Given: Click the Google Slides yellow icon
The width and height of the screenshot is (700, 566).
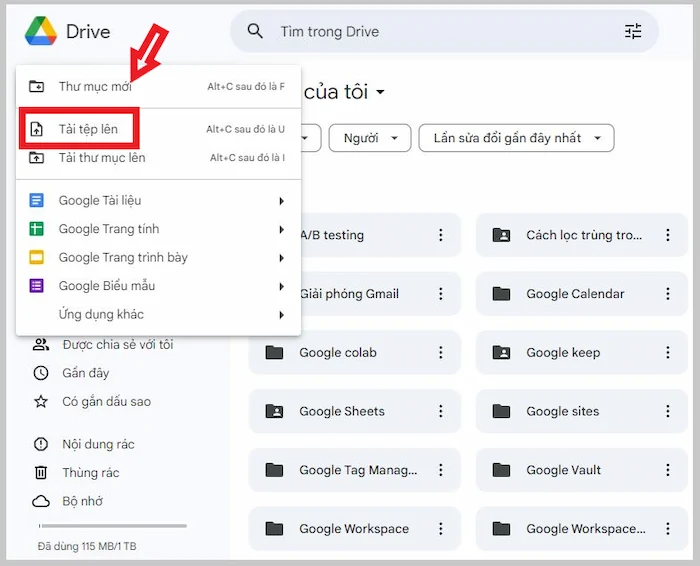Looking at the screenshot, I should (36, 258).
